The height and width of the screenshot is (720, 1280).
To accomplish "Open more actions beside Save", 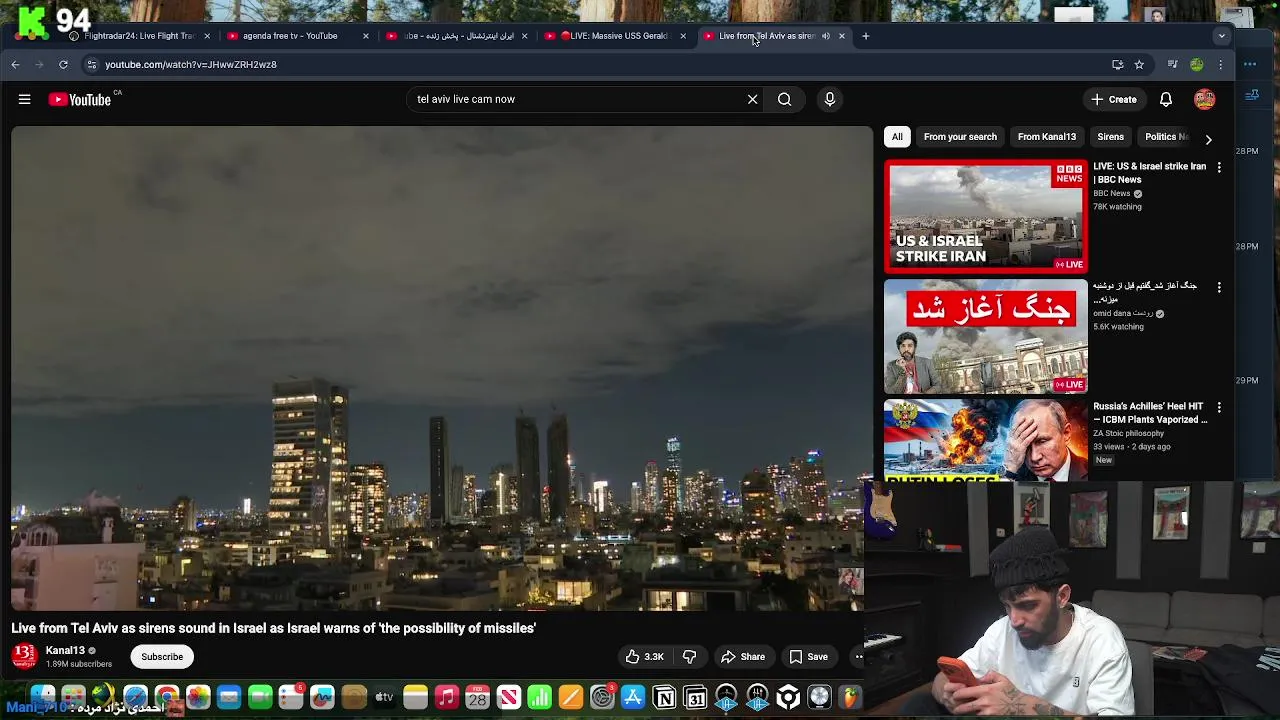I will pos(857,657).
